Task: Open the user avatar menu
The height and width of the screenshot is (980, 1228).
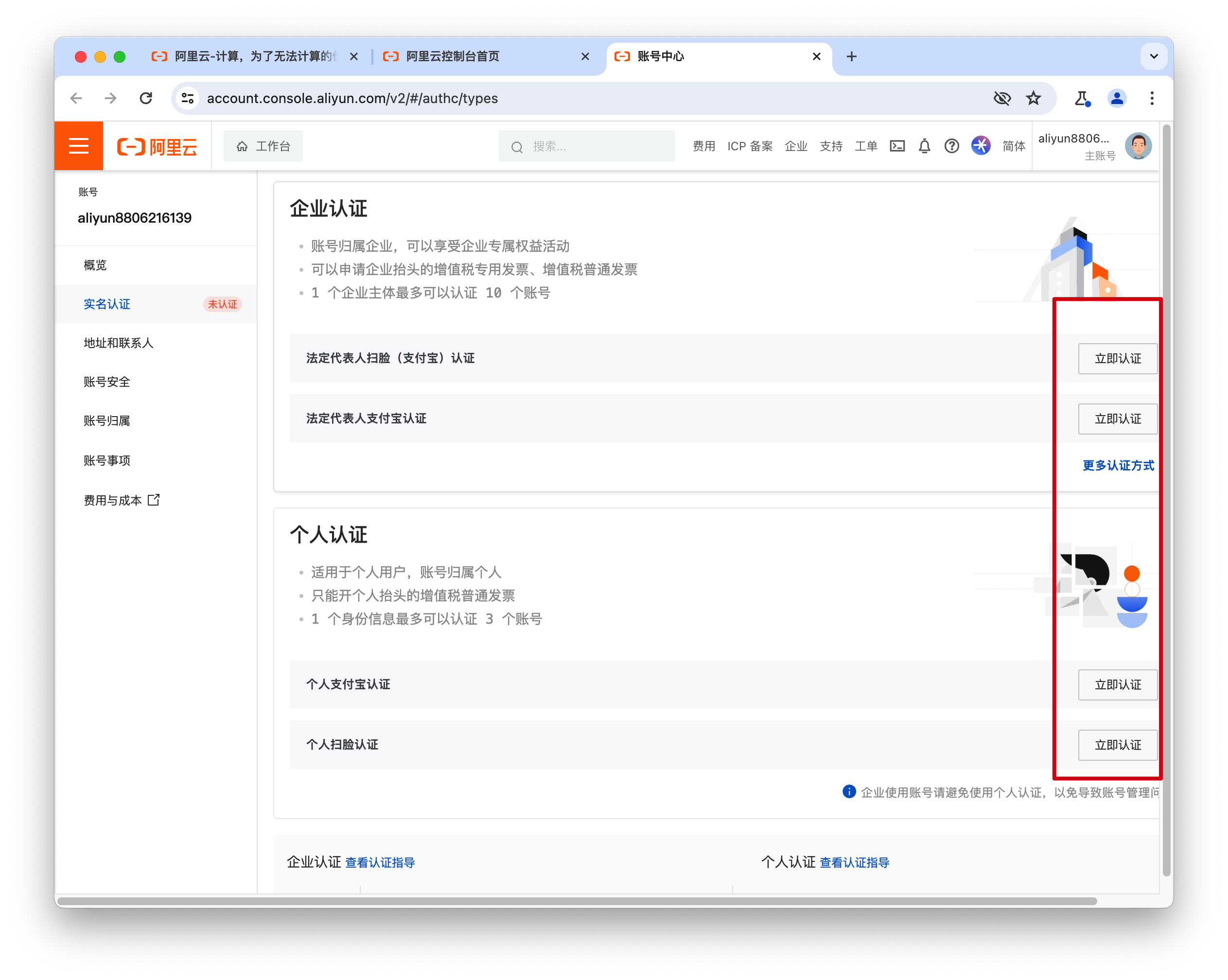Action: 1138,146
